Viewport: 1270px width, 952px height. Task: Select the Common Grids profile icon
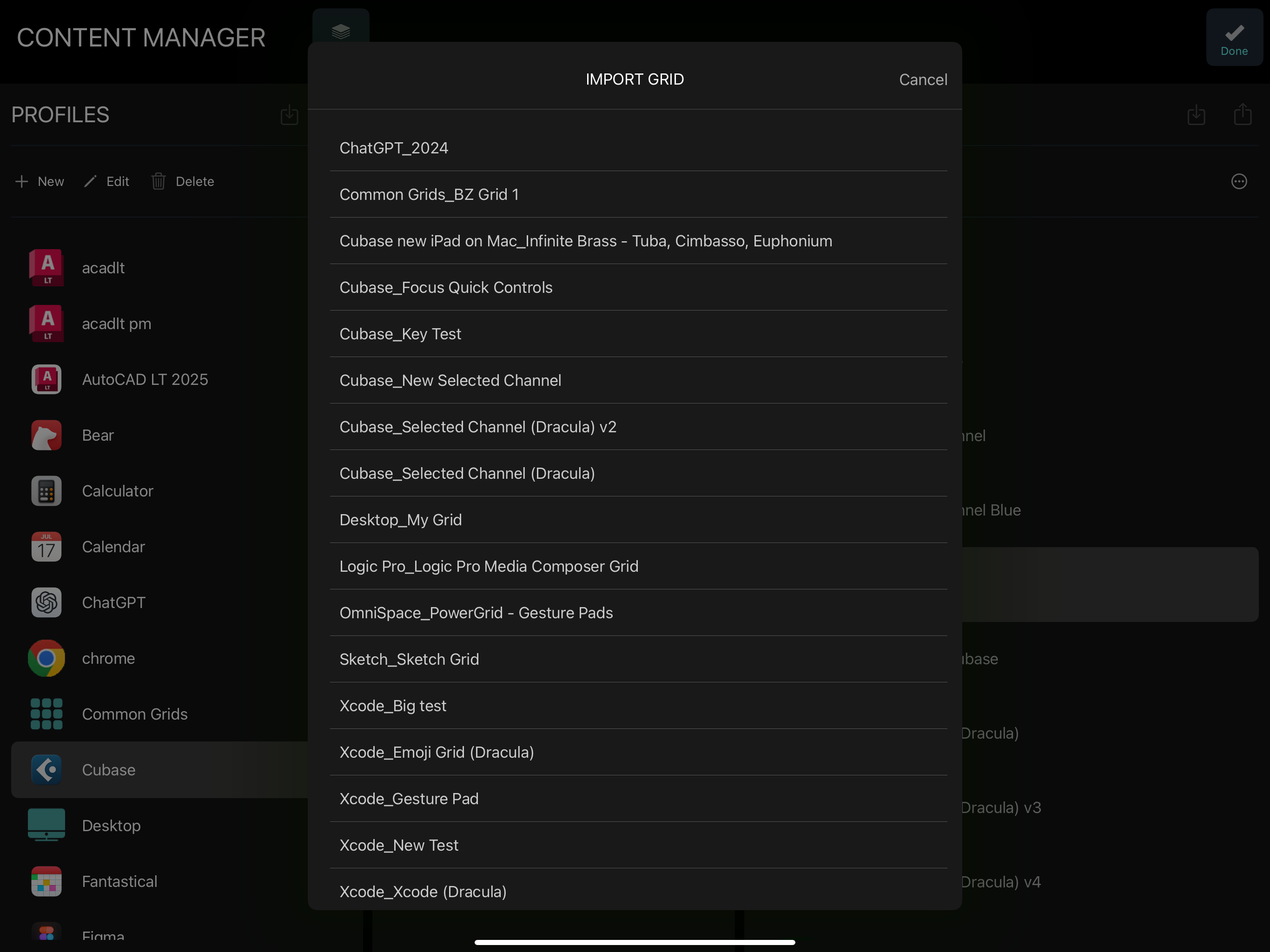(46, 714)
